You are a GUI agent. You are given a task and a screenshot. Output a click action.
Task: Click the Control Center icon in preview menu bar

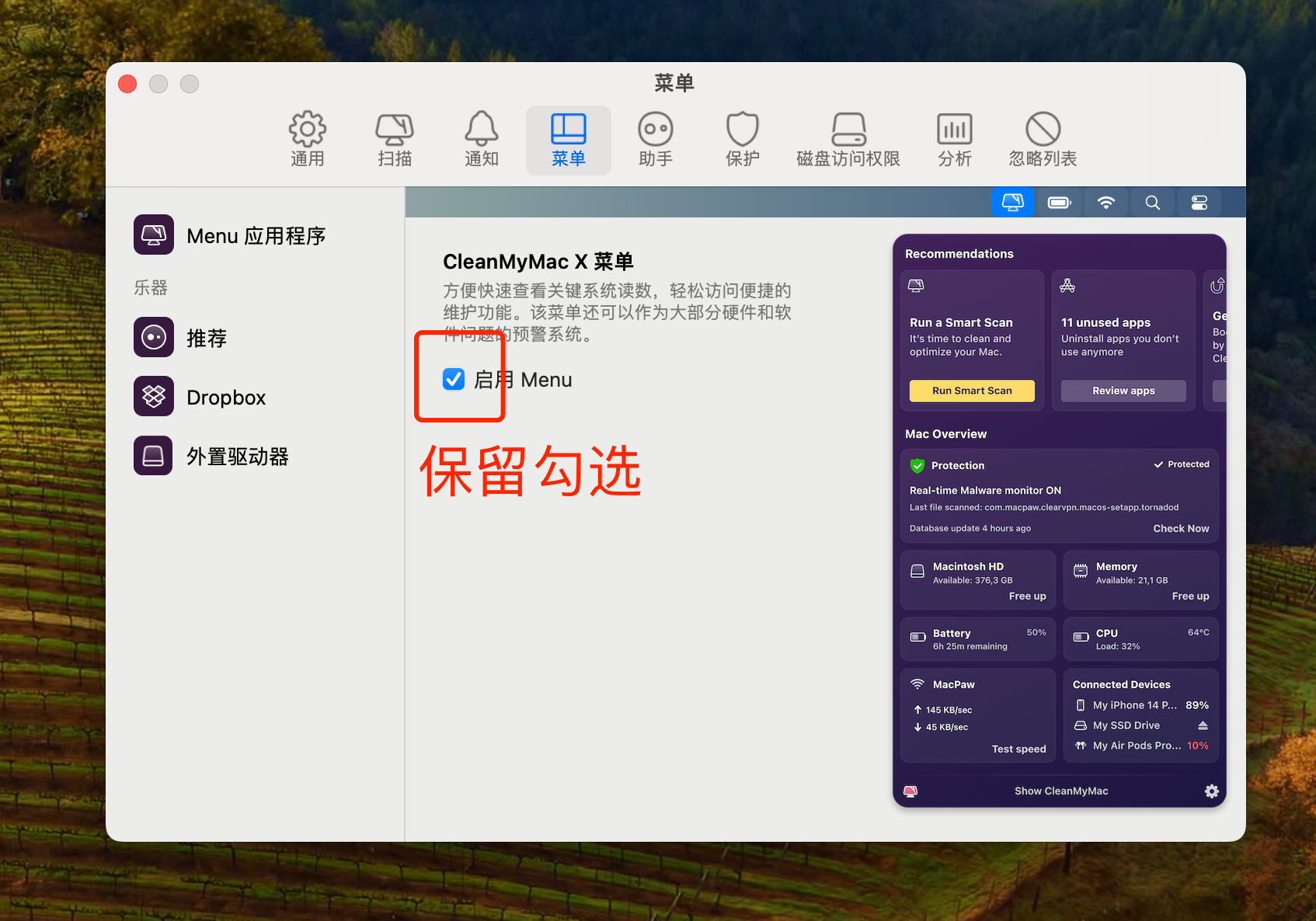[1199, 203]
